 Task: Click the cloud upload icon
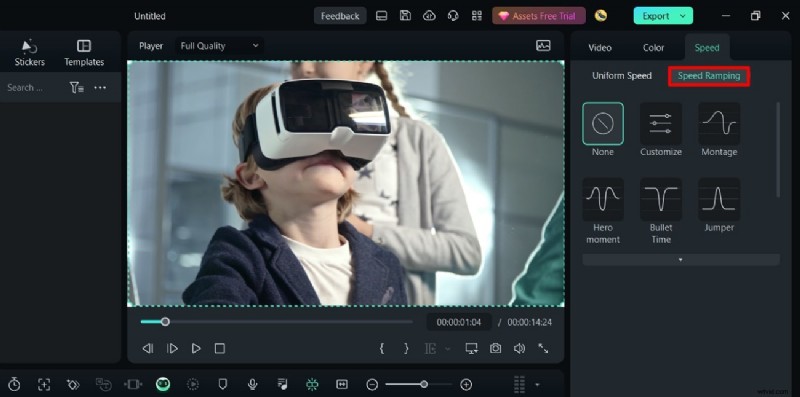(429, 16)
